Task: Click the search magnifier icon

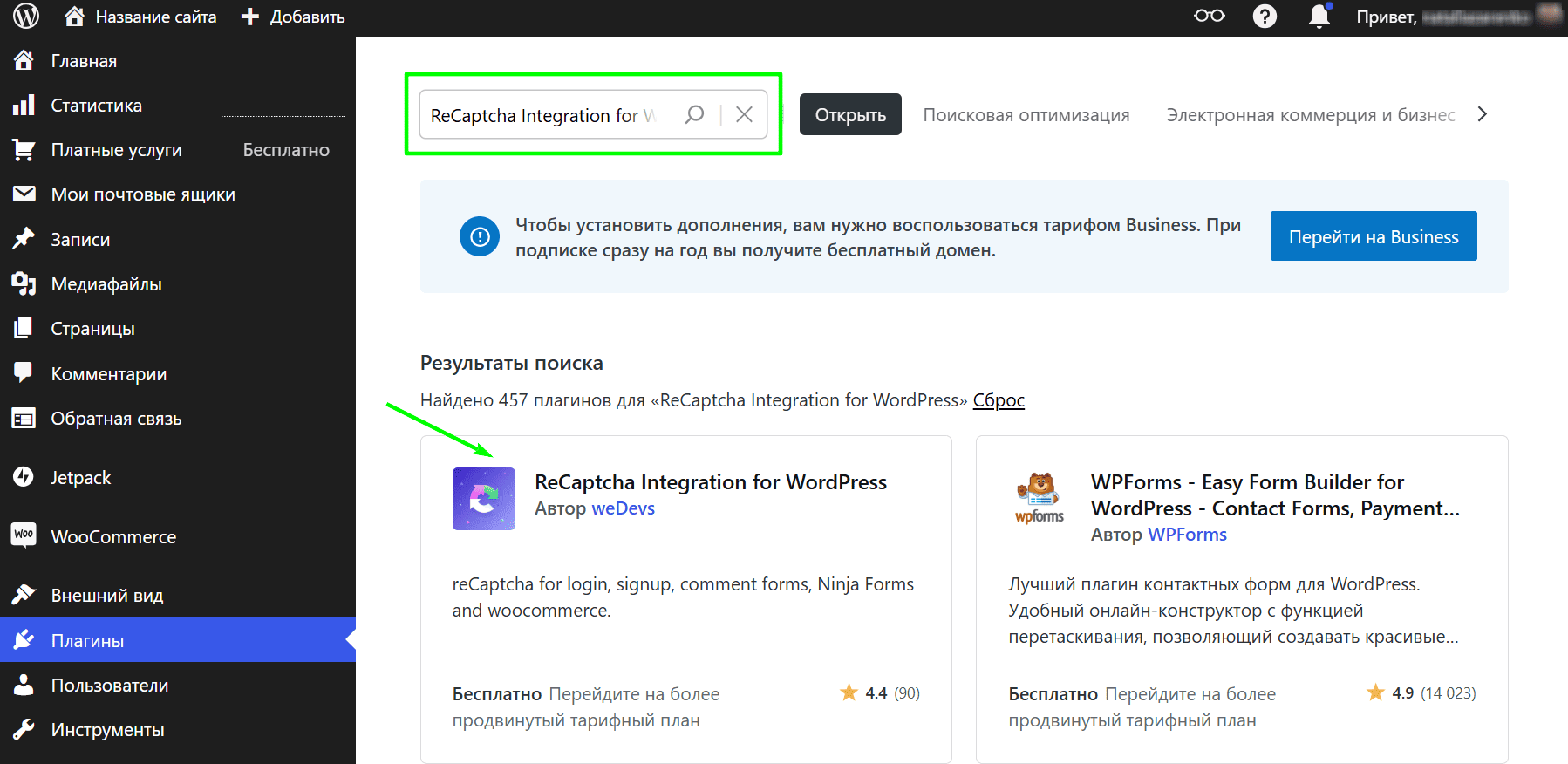Action: (x=695, y=114)
